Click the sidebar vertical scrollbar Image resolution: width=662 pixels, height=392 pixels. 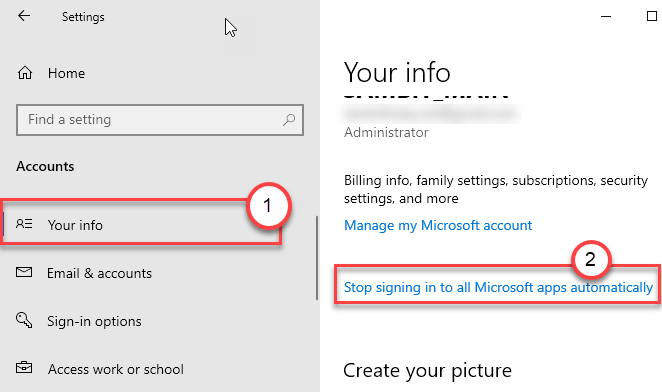(x=317, y=258)
